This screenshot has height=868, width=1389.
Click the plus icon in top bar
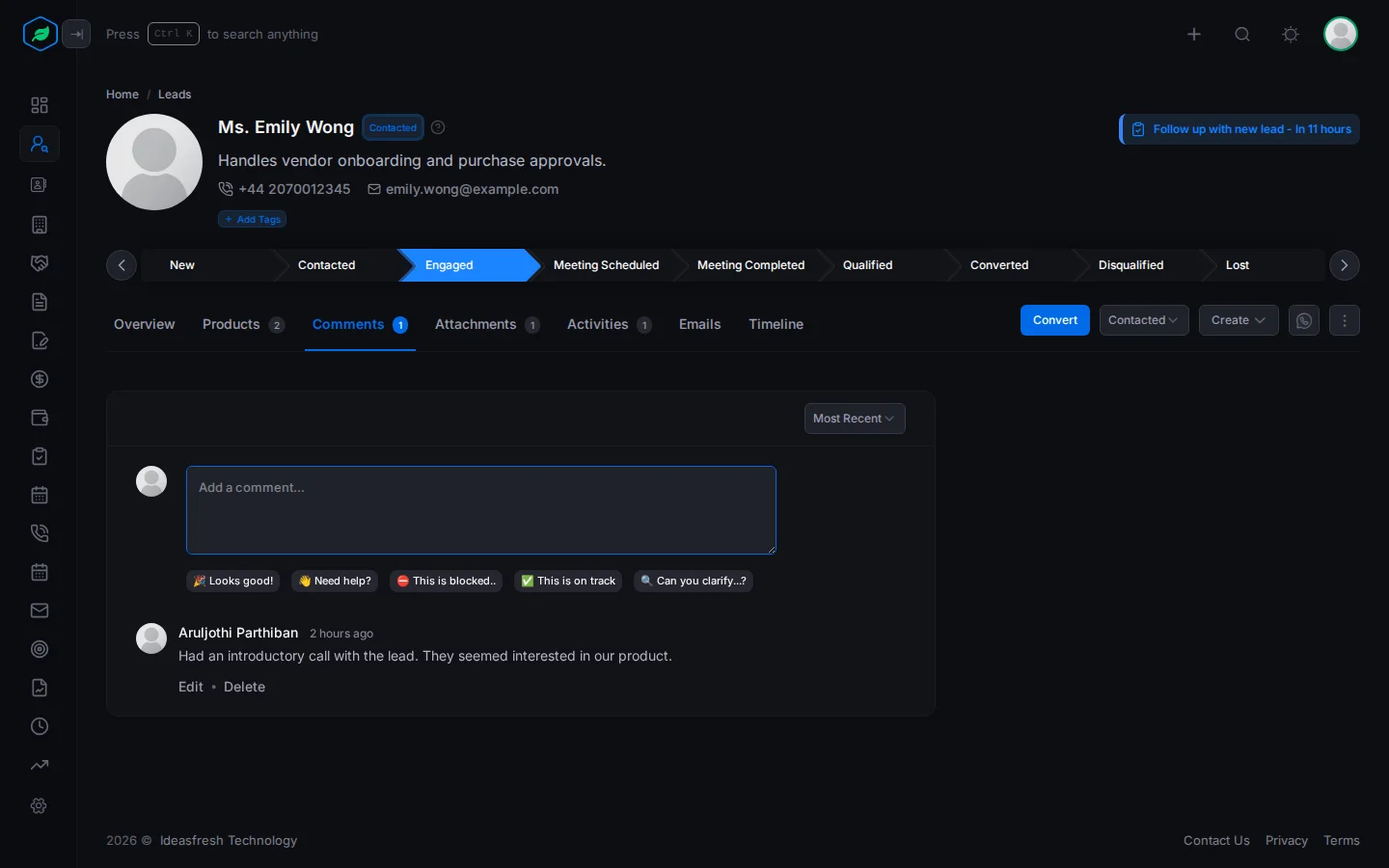1194,35
